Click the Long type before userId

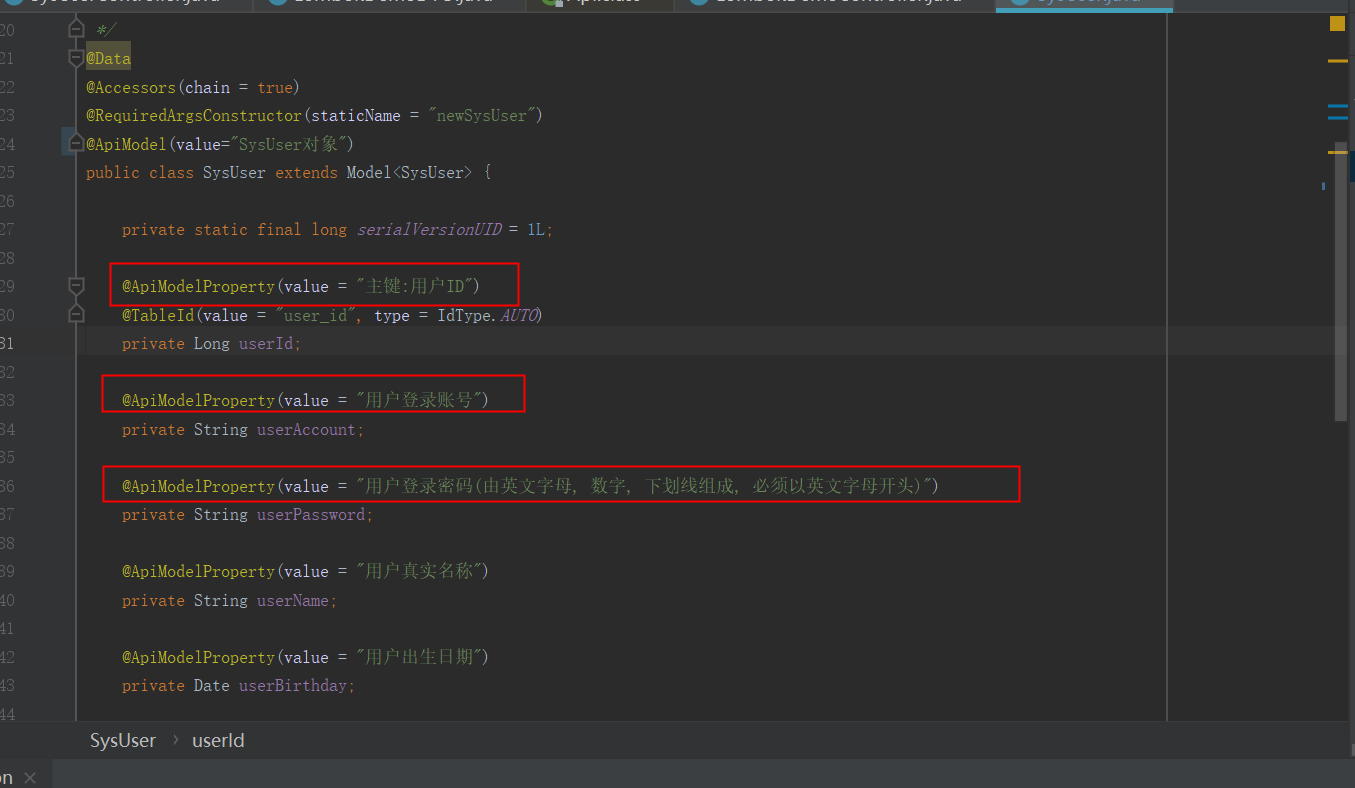[212, 344]
